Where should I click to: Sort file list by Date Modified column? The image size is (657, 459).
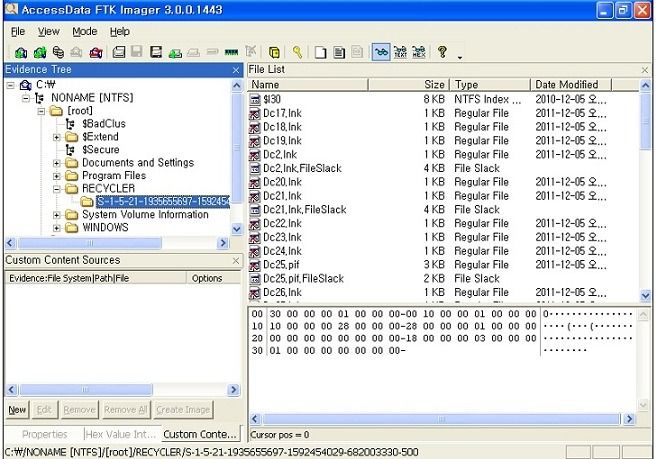point(571,85)
